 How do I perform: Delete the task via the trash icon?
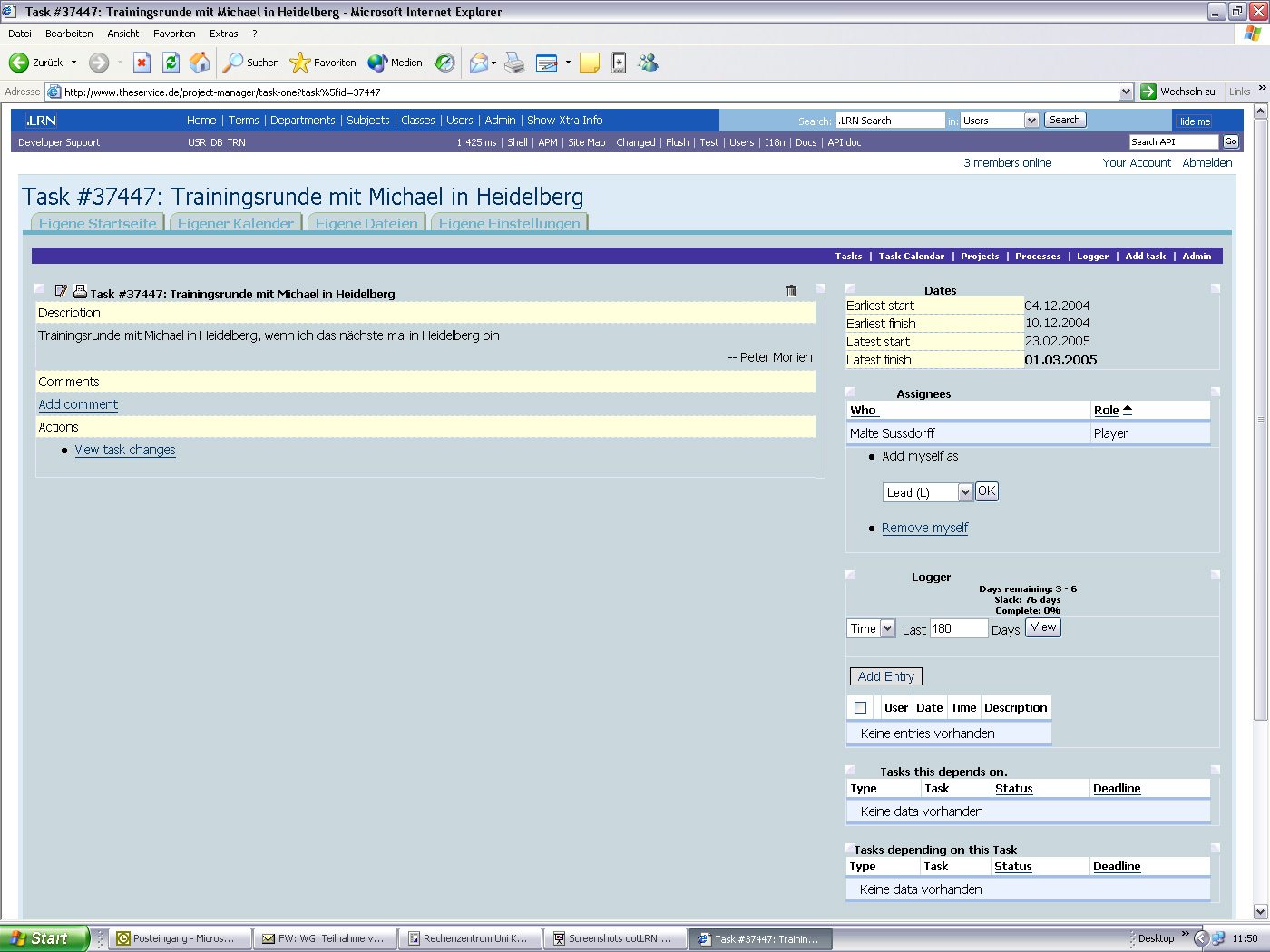coord(790,290)
